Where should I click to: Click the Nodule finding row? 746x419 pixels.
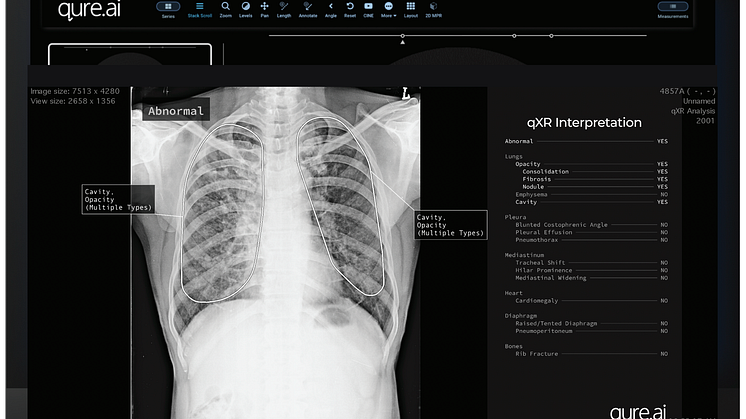pos(595,187)
